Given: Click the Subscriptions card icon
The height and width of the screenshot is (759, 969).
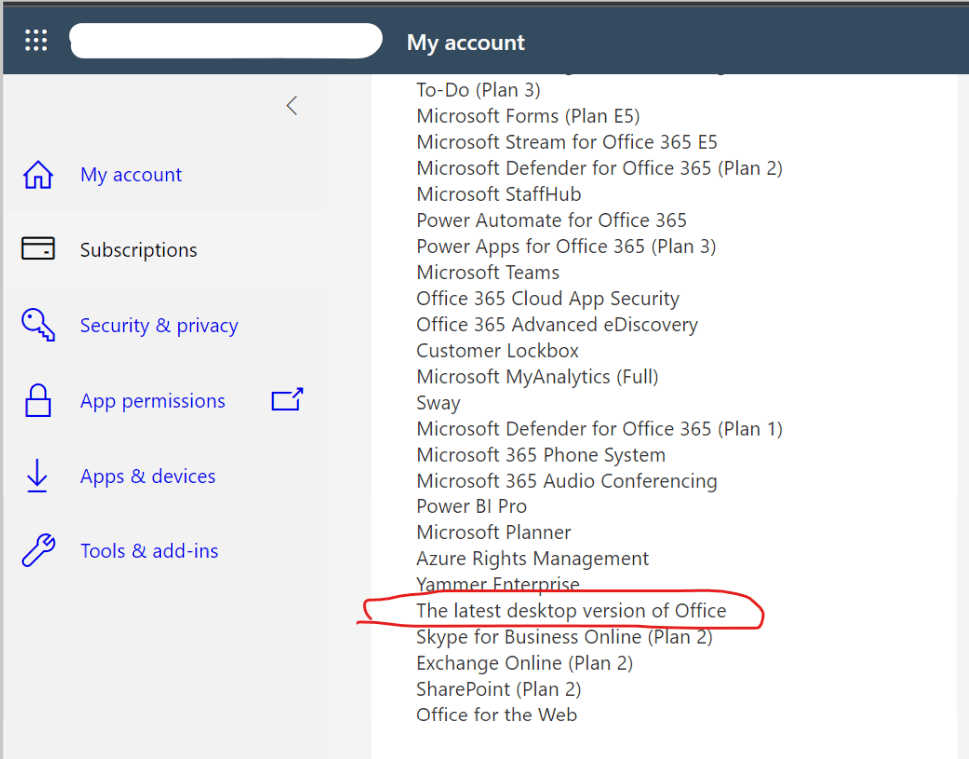Looking at the screenshot, I should pos(38,248).
